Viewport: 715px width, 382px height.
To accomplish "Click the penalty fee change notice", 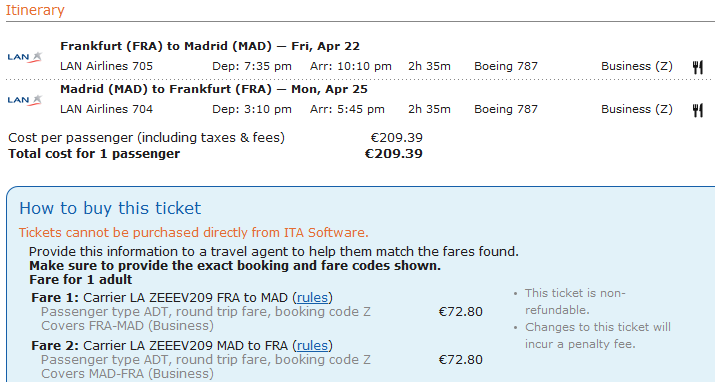I will [x=597, y=336].
